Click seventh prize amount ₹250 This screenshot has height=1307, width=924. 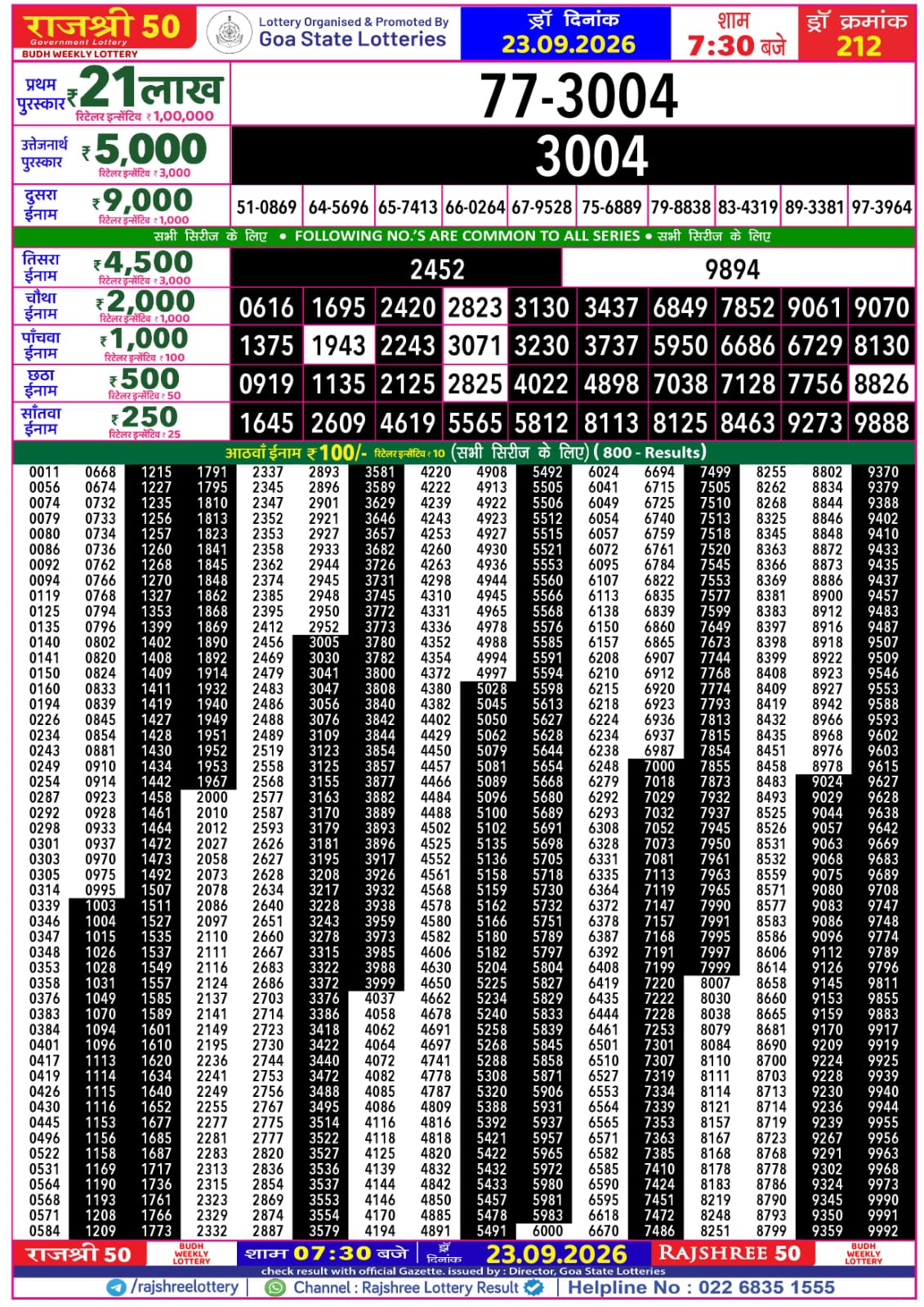coord(145,417)
